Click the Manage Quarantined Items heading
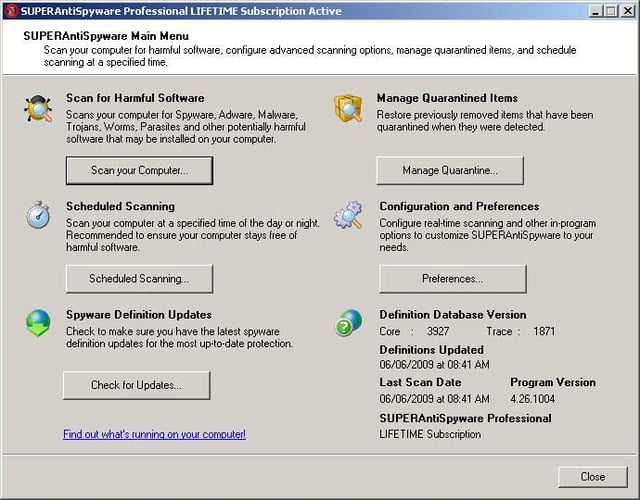640x500 pixels. (447, 98)
